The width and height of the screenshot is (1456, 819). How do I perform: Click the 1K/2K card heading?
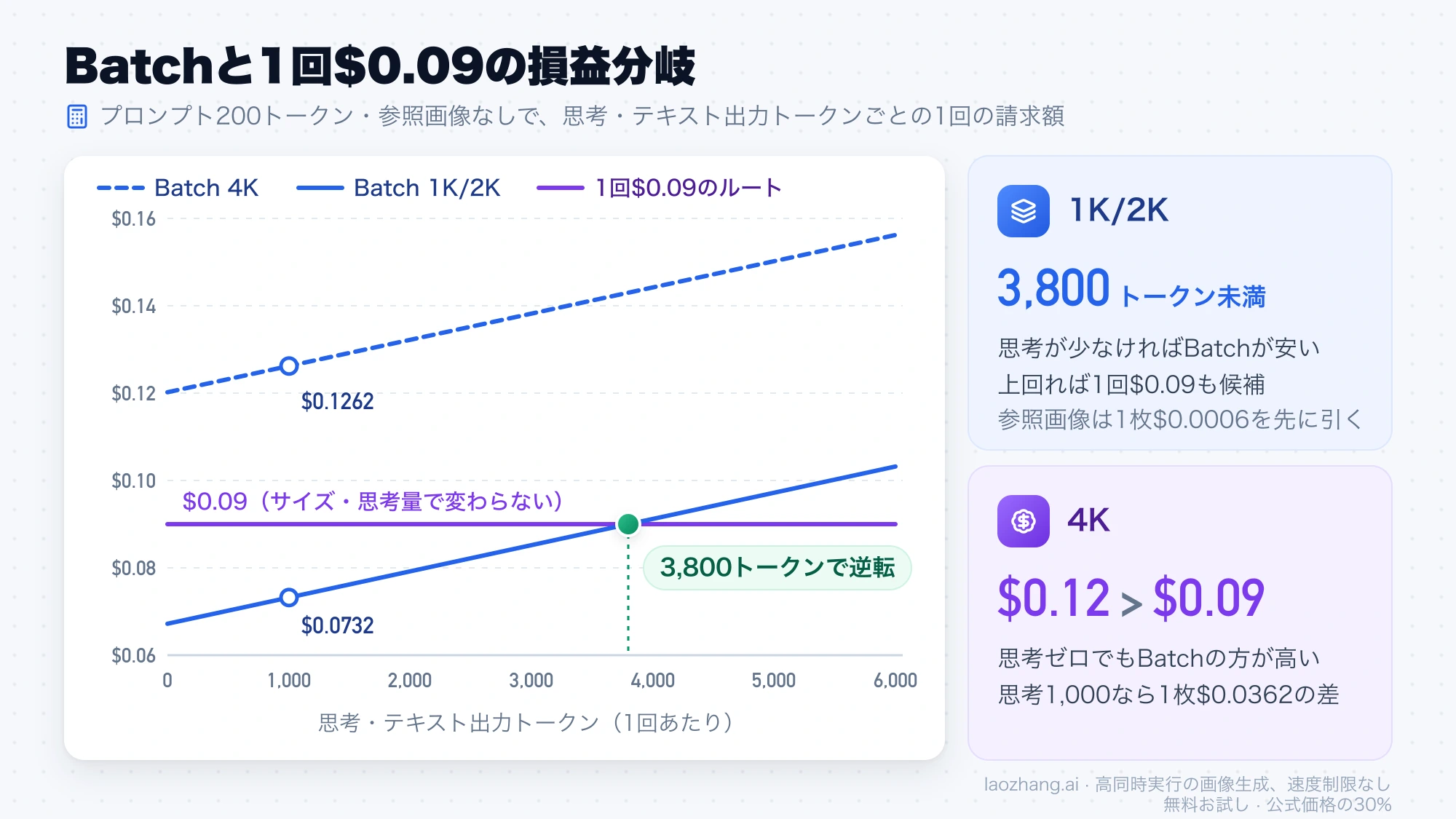click(1119, 210)
